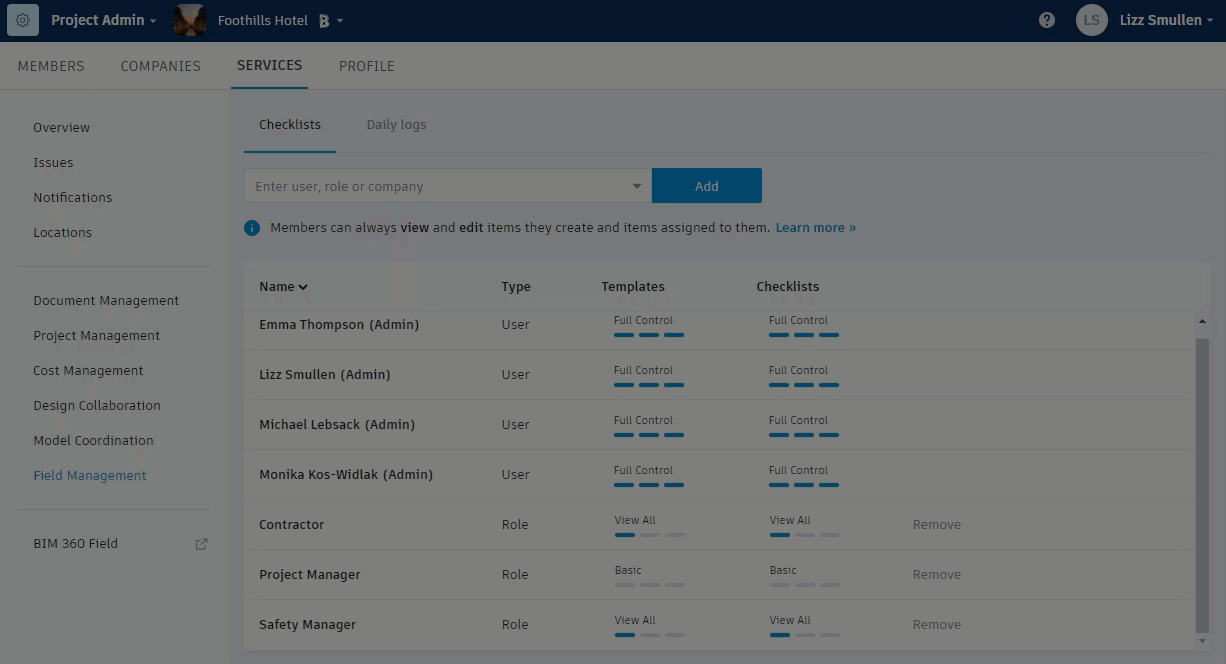Switch to the Members tab
Viewport: 1226px width, 664px height.
51,66
